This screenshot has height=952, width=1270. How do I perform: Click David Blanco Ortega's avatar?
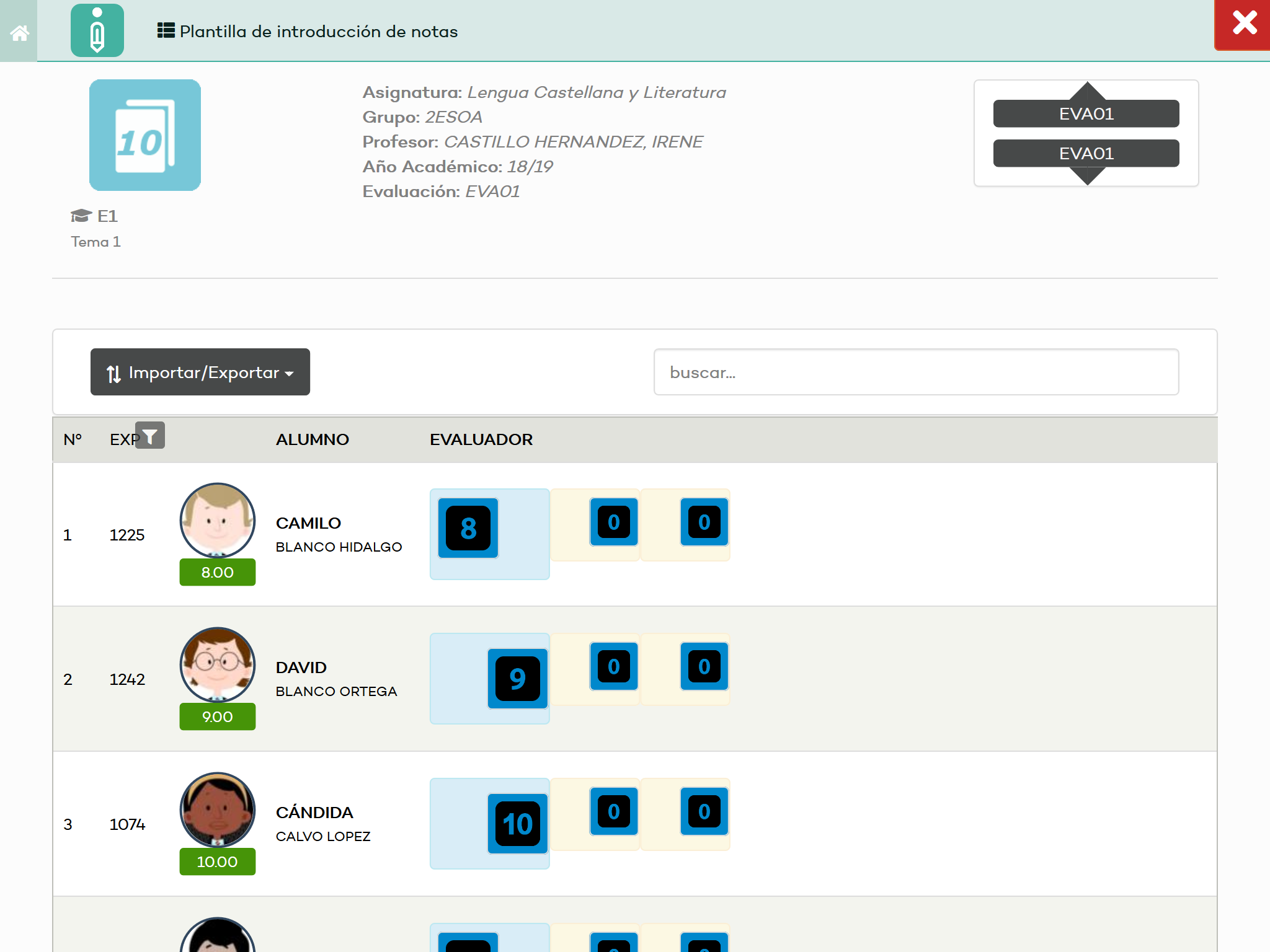tap(217, 664)
